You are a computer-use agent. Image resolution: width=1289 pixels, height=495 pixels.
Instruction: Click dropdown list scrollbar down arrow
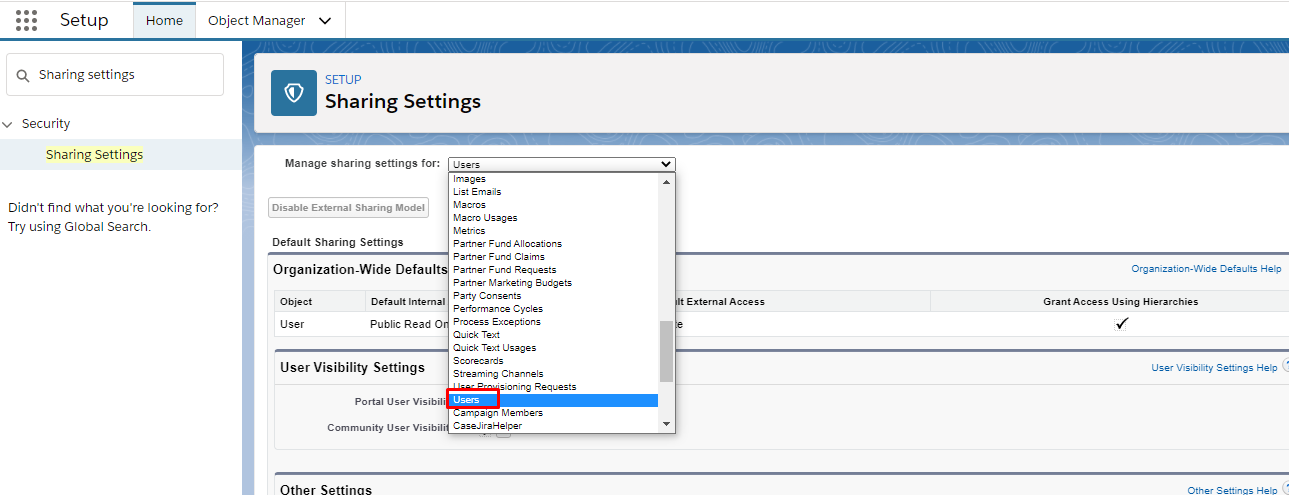coord(667,425)
